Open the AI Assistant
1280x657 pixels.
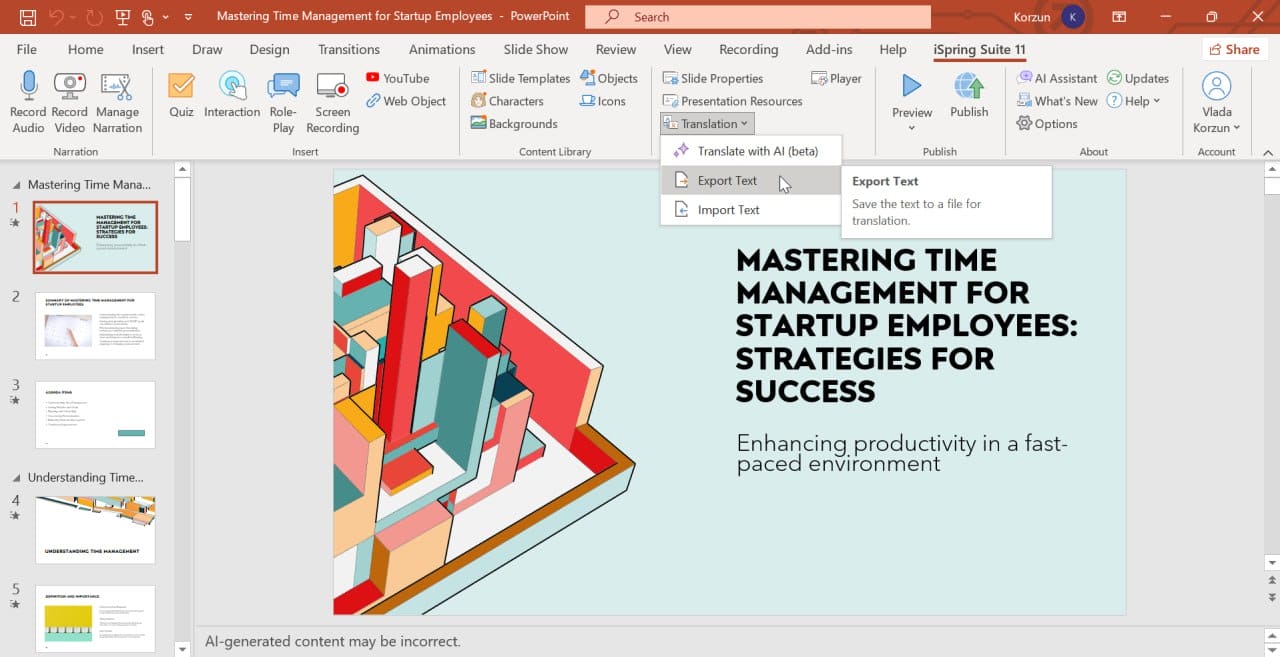[1057, 78]
